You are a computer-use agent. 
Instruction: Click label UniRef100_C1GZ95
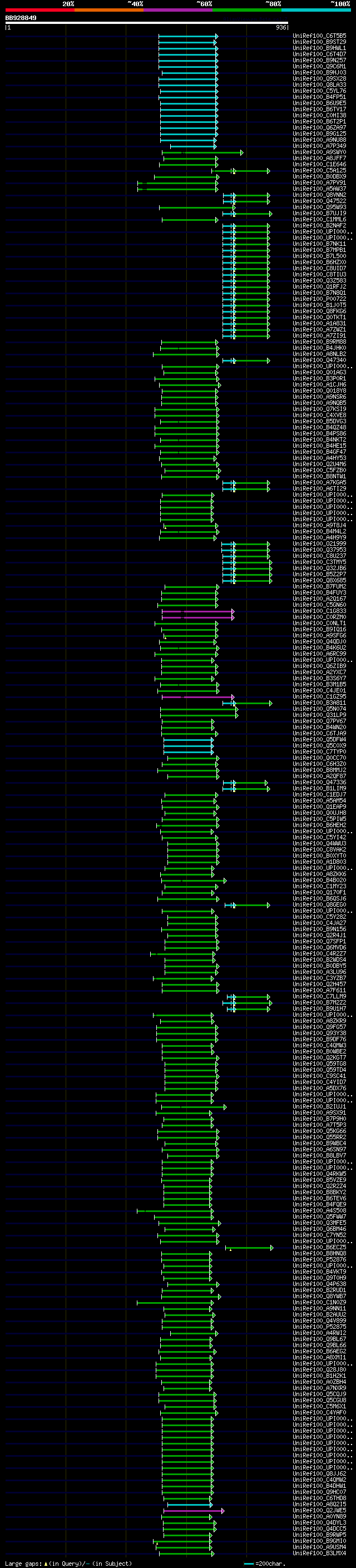pos(319,696)
